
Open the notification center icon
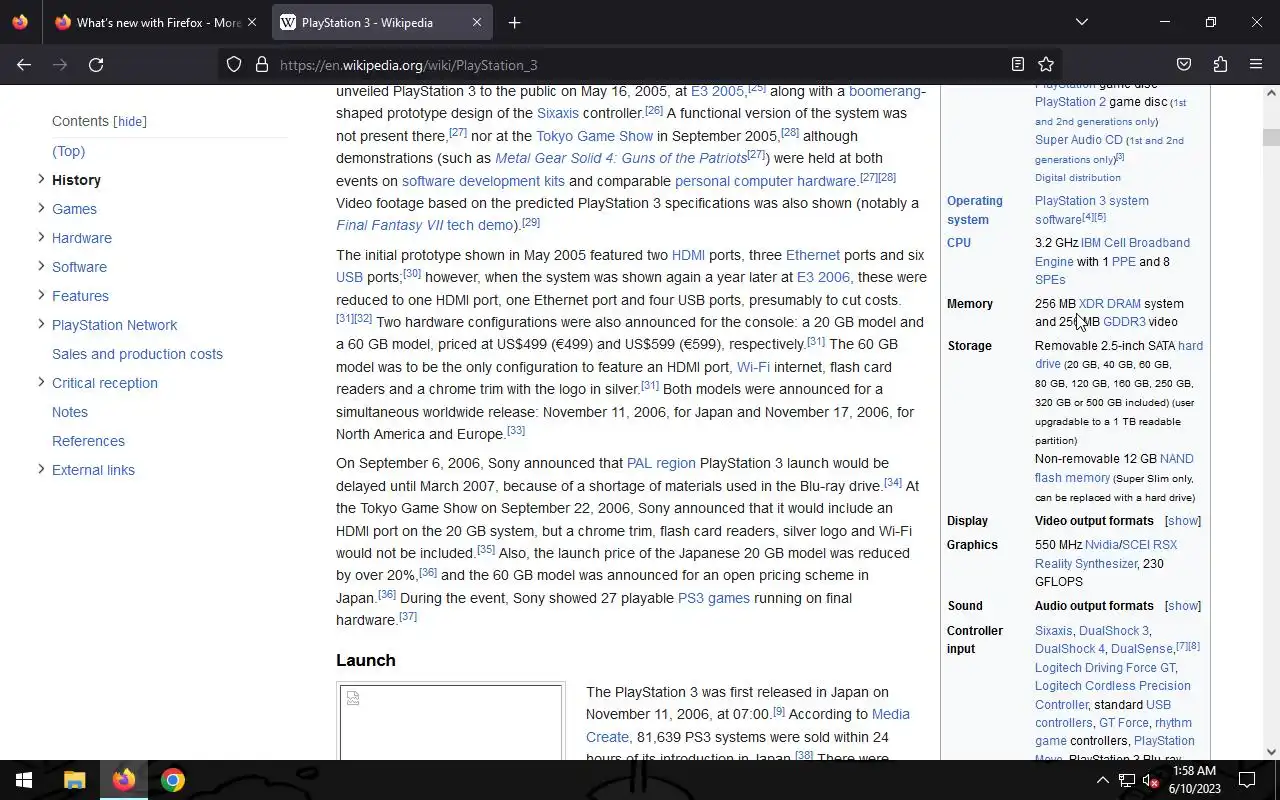click(1247, 780)
